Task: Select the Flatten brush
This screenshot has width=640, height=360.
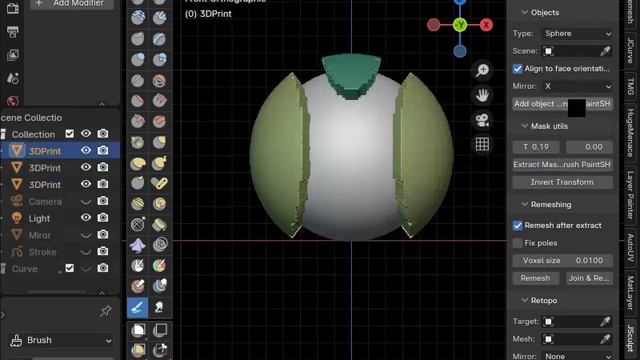Action: pyautogui.click(x=138, y=100)
